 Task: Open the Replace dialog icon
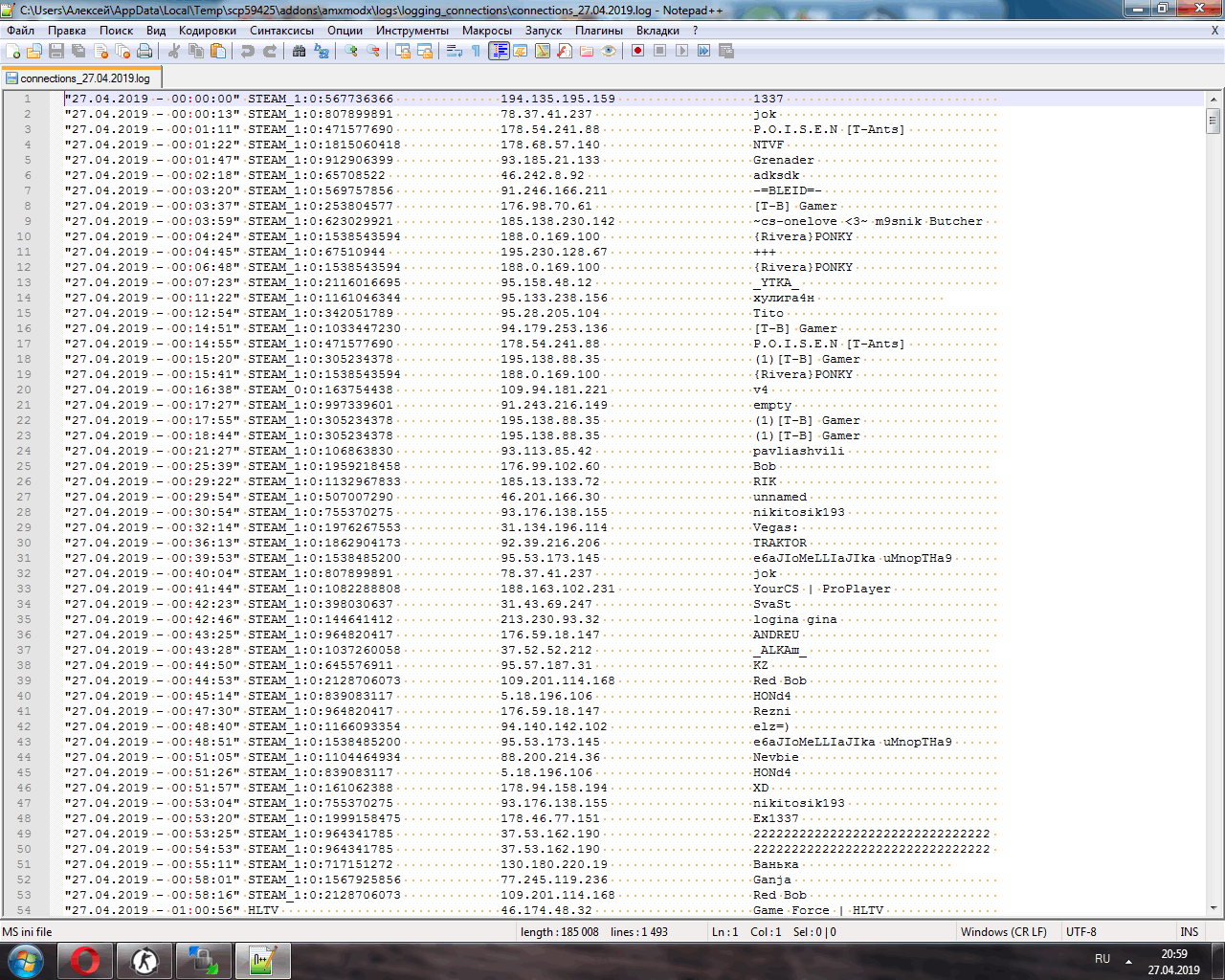[x=322, y=51]
